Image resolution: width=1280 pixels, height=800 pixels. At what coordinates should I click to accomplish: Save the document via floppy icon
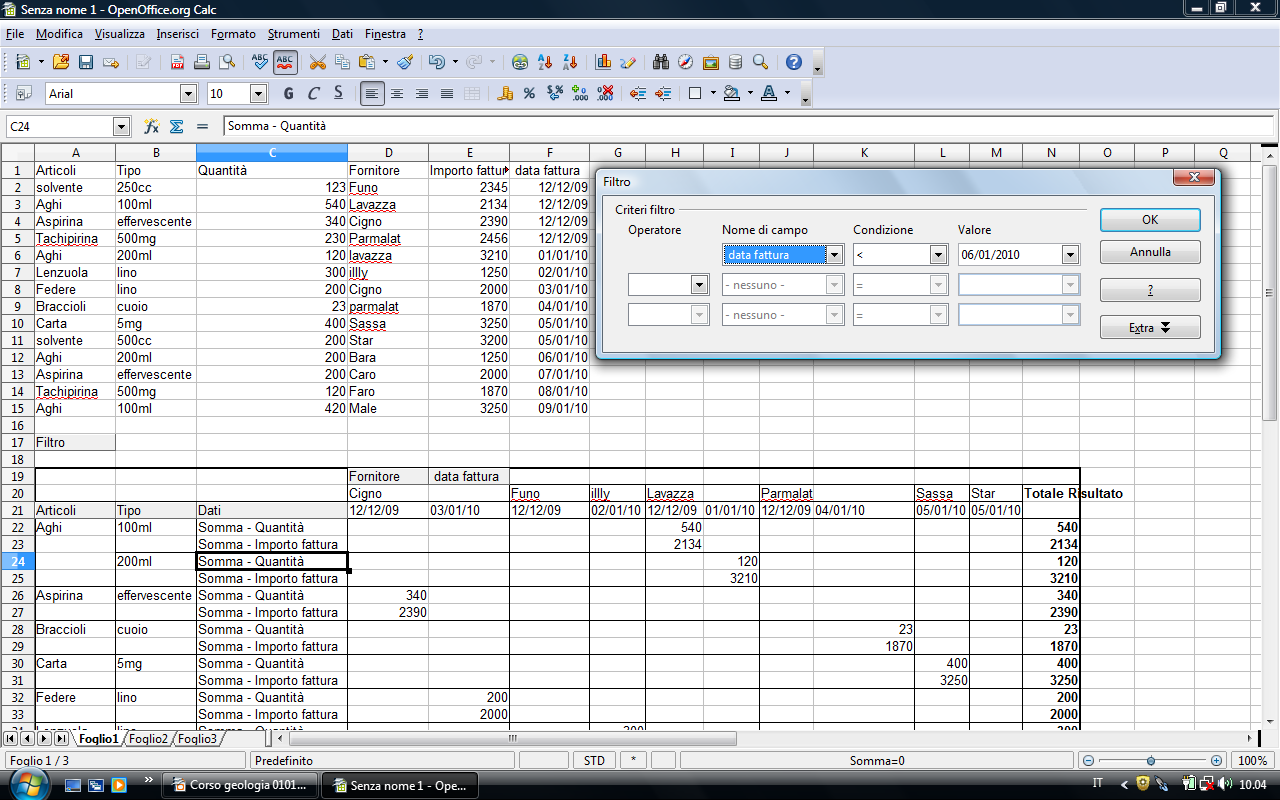pyautogui.click(x=86, y=62)
